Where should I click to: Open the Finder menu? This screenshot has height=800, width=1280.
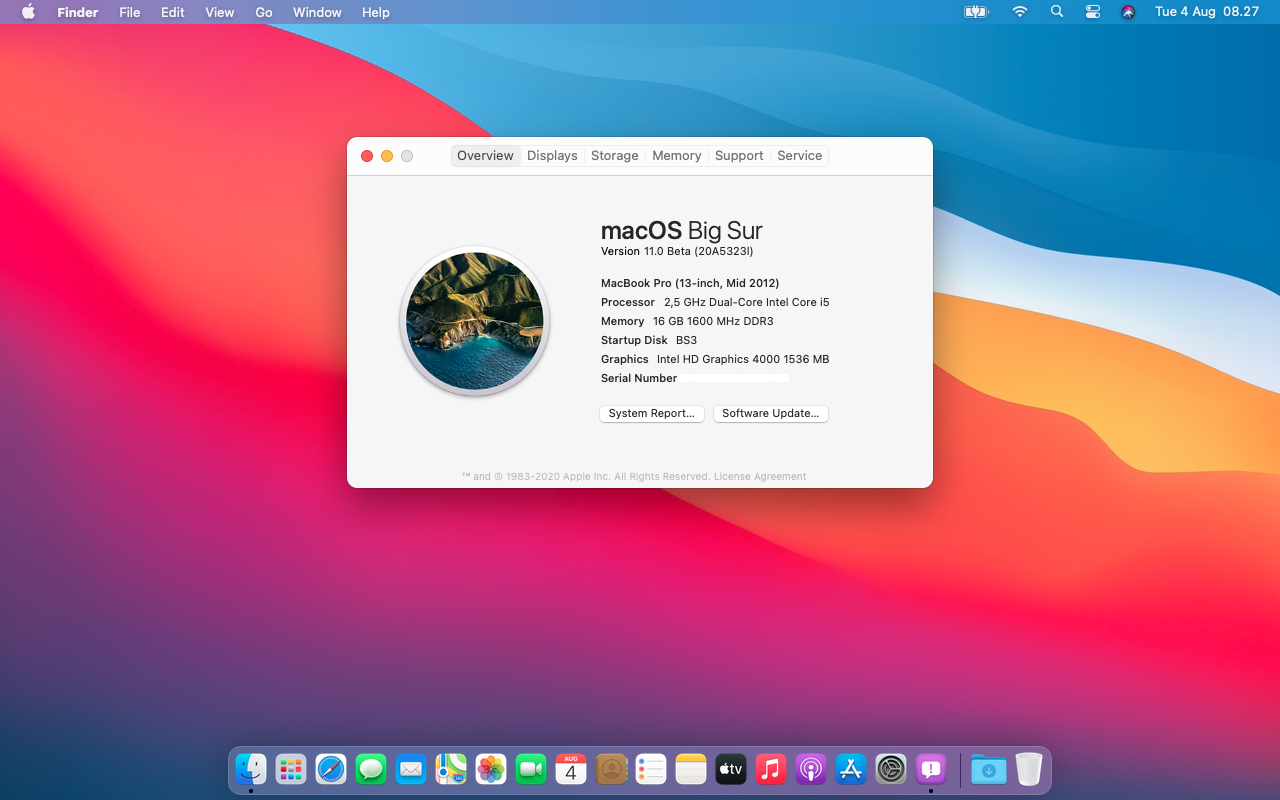click(x=77, y=12)
